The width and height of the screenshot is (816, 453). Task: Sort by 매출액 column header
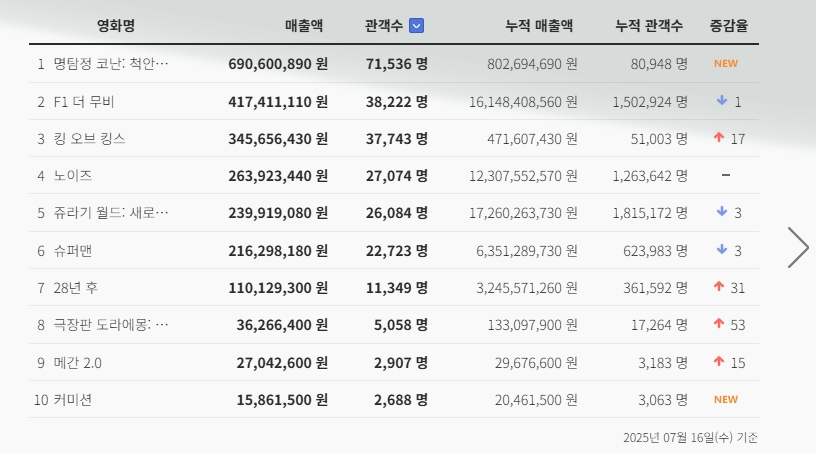point(303,27)
